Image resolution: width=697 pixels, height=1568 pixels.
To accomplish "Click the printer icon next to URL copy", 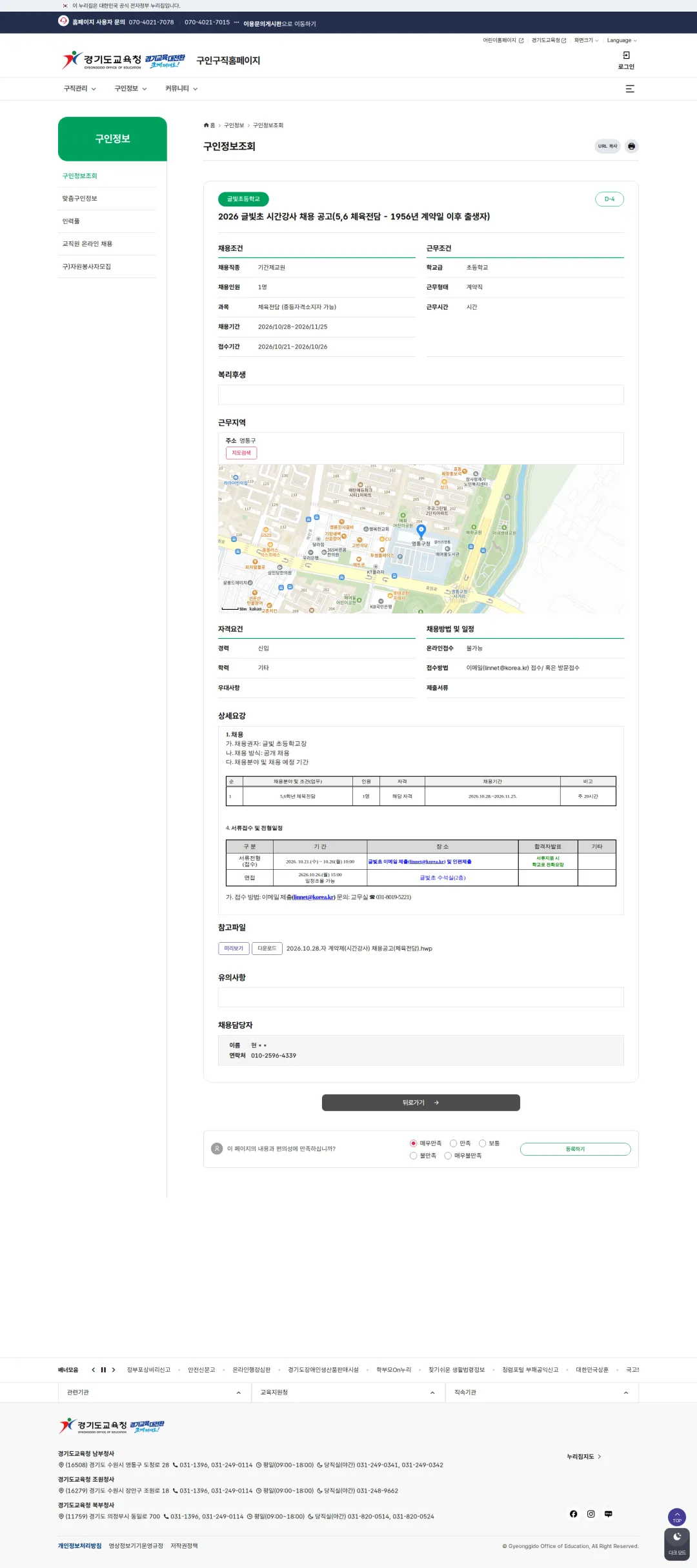I will [631, 146].
